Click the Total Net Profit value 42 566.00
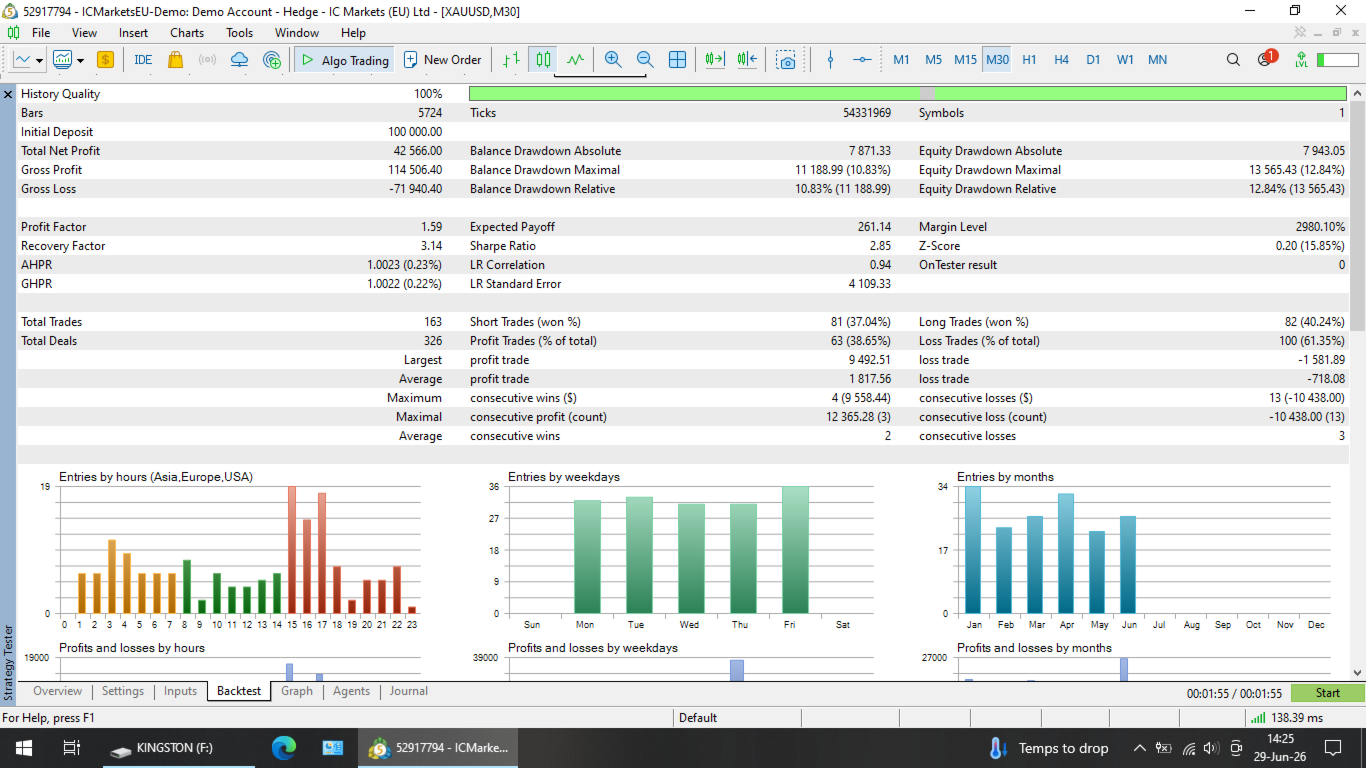Image resolution: width=1366 pixels, height=768 pixels. [x=417, y=151]
